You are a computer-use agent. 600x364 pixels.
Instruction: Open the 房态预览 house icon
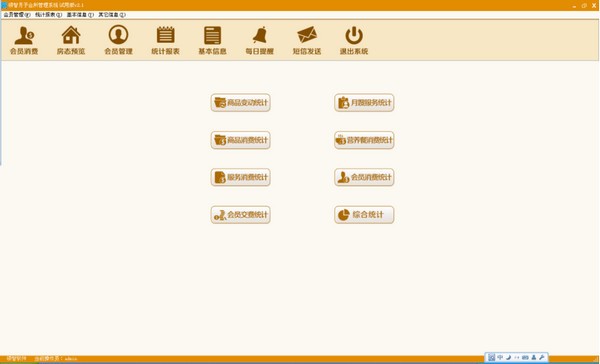[x=71, y=40]
